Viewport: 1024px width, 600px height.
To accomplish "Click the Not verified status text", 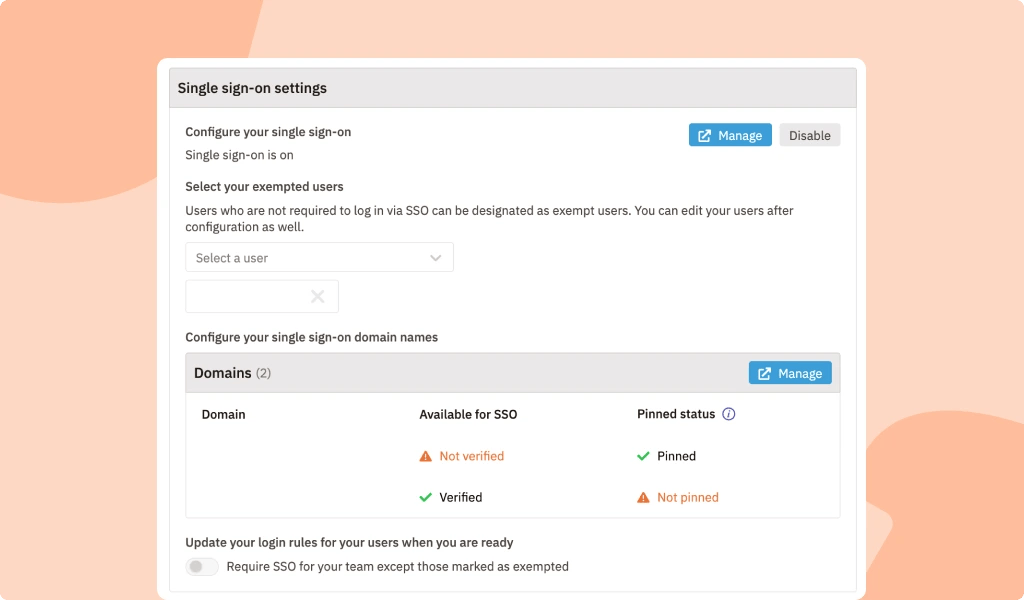I will (471, 456).
